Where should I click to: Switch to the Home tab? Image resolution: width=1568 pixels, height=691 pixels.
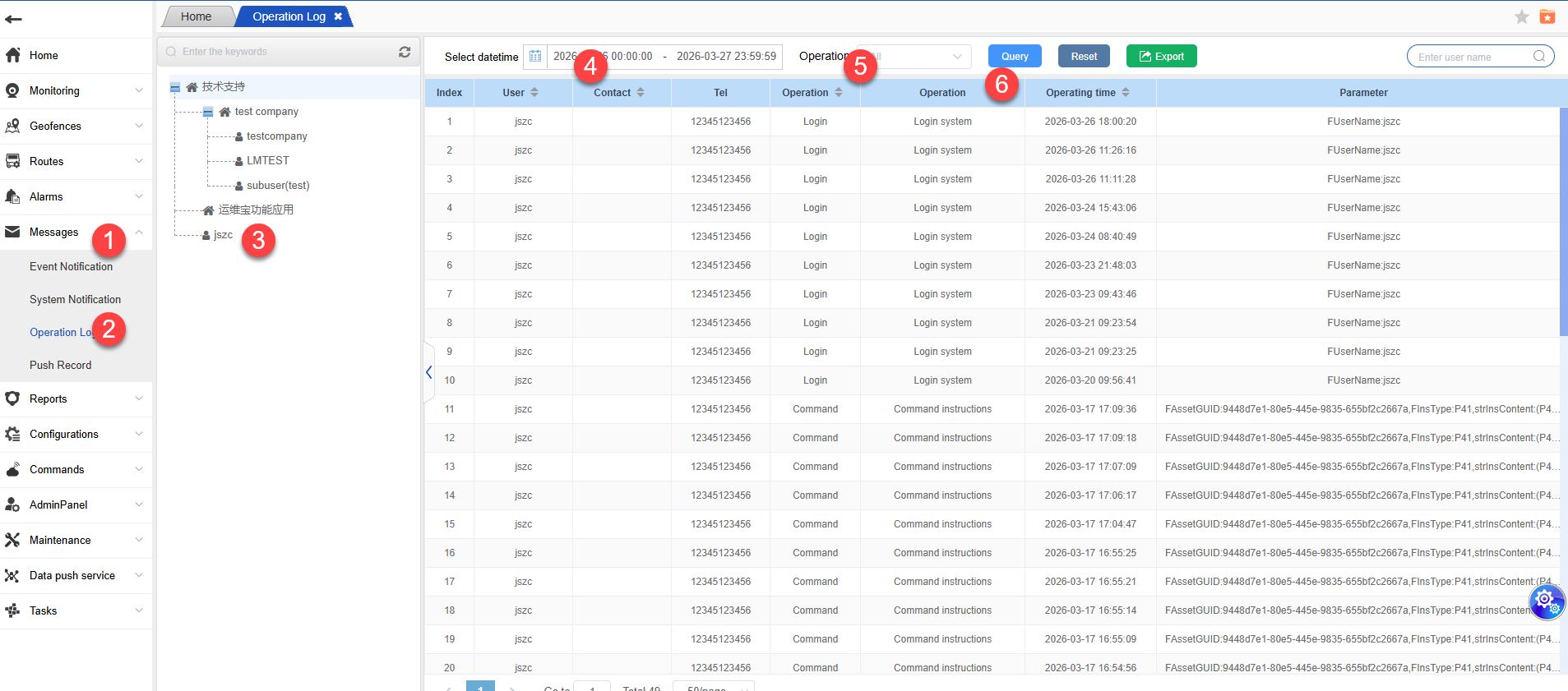coord(197,16)
